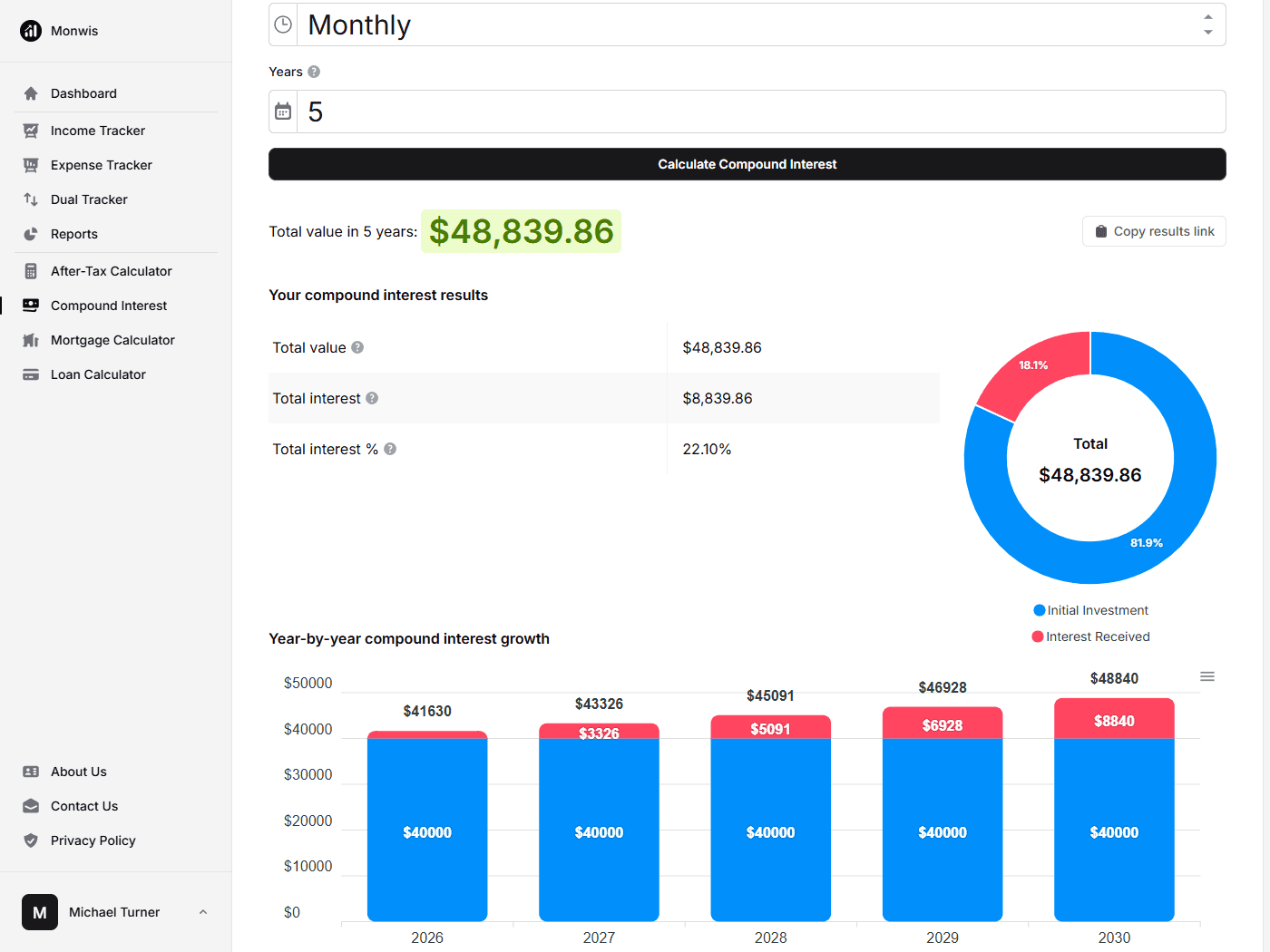Click the Michael Turner avatar
This screenshot has height=952, width=1270.
(x=40, y=912)
